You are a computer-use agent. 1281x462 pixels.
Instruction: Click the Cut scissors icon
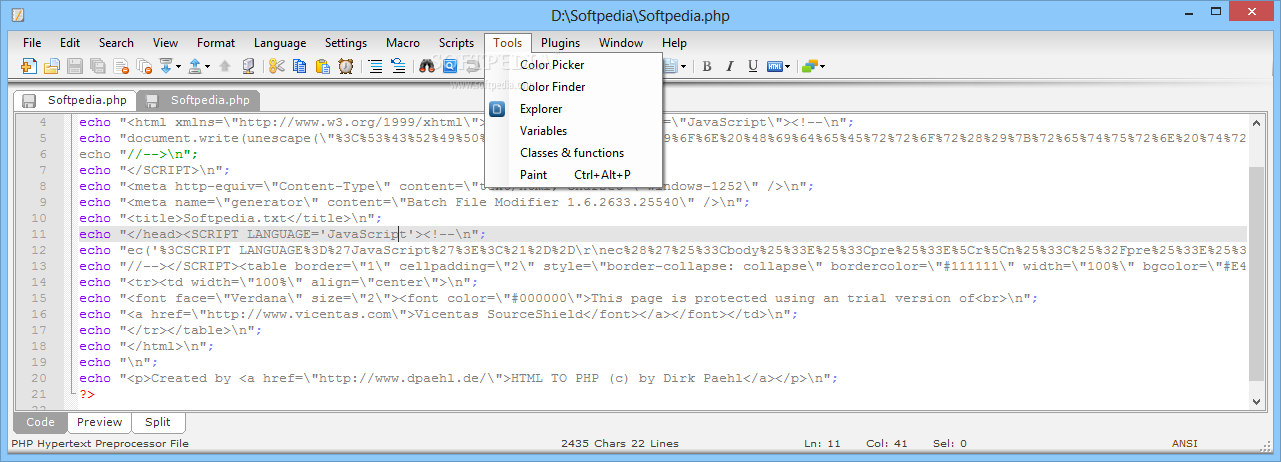(x=277, y=66)
